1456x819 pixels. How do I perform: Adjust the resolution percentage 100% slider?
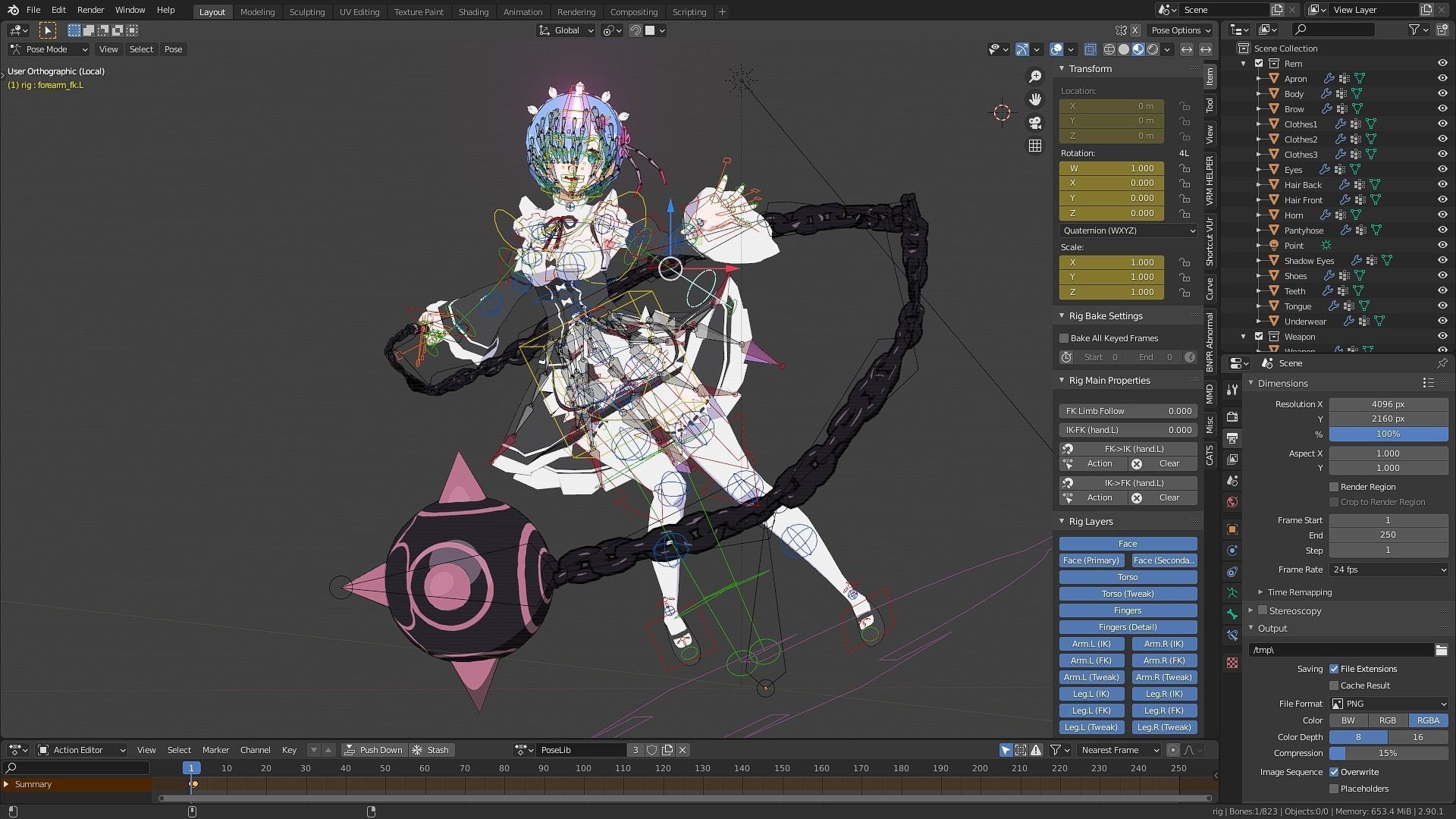tap(1389, 434)
